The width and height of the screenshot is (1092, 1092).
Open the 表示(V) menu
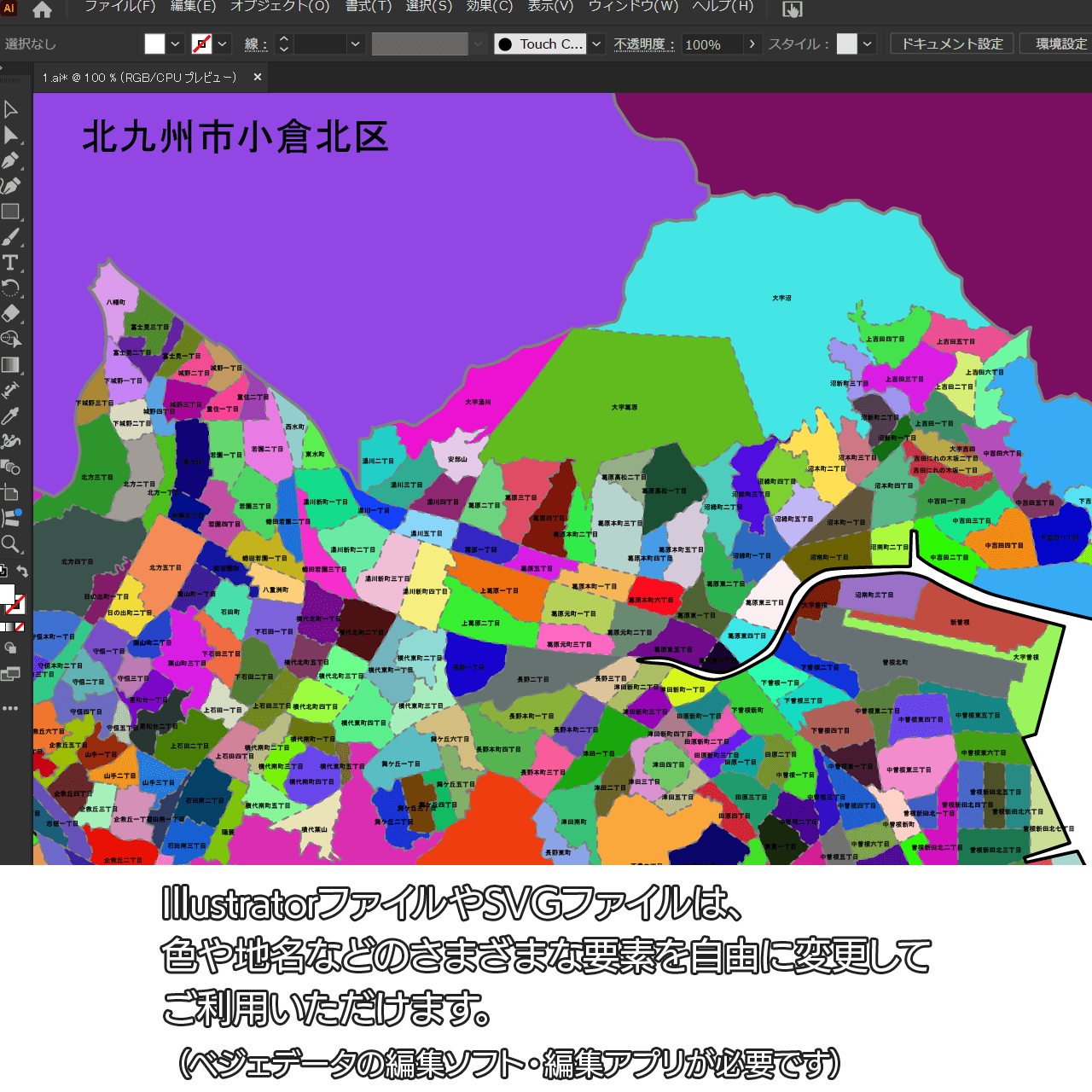point(550,7)
